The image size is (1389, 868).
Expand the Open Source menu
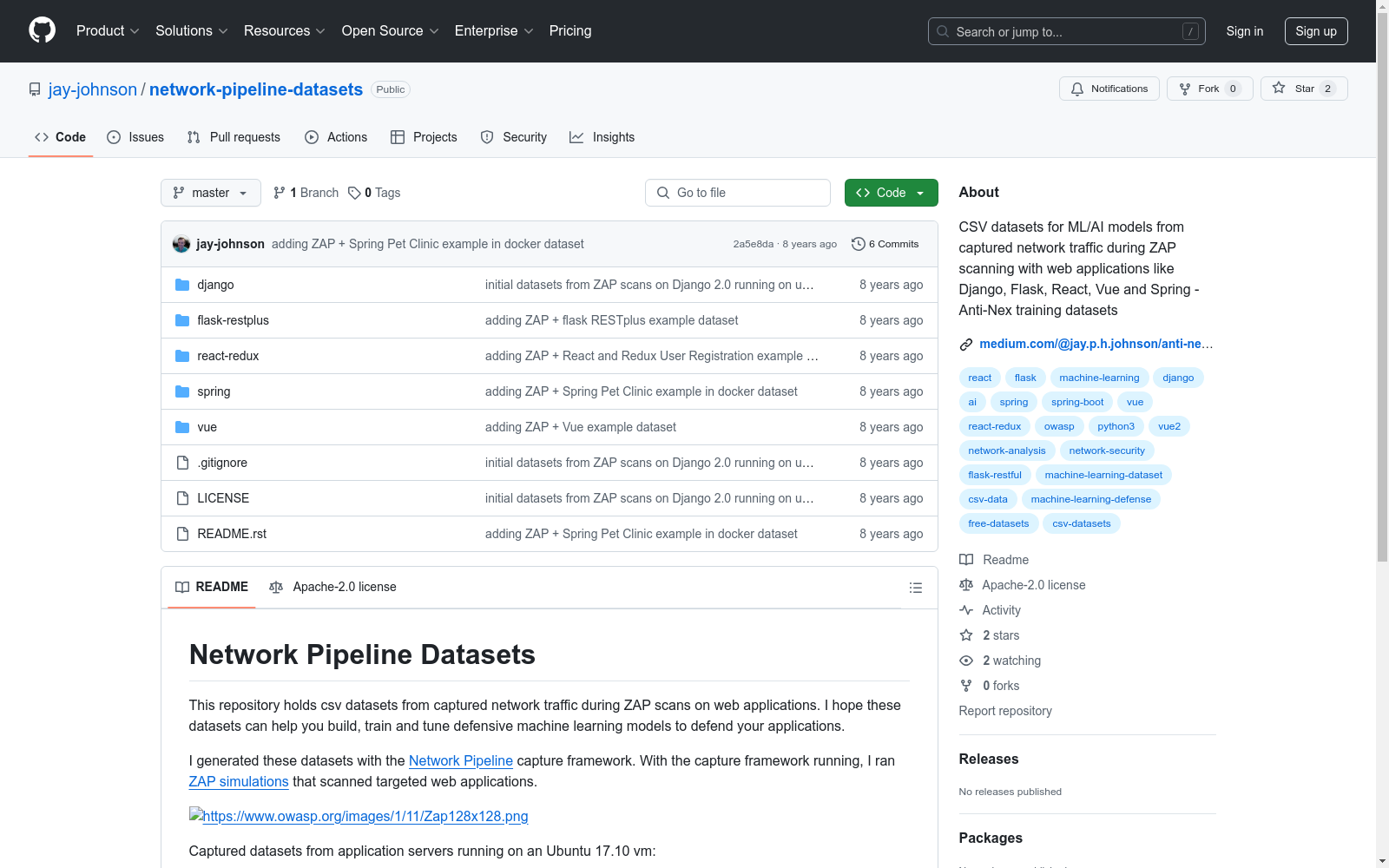[391, 30]
